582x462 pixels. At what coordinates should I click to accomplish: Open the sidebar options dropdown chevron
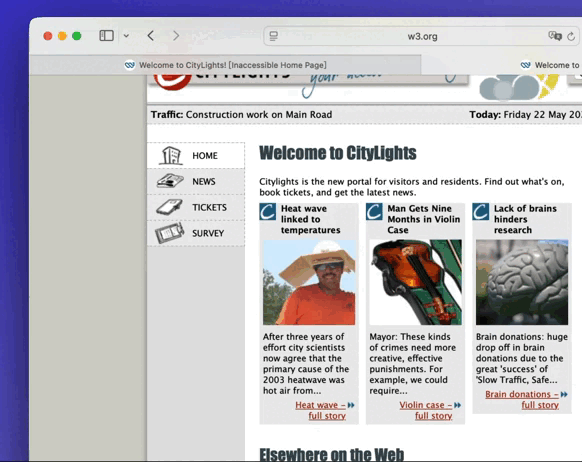126,36
